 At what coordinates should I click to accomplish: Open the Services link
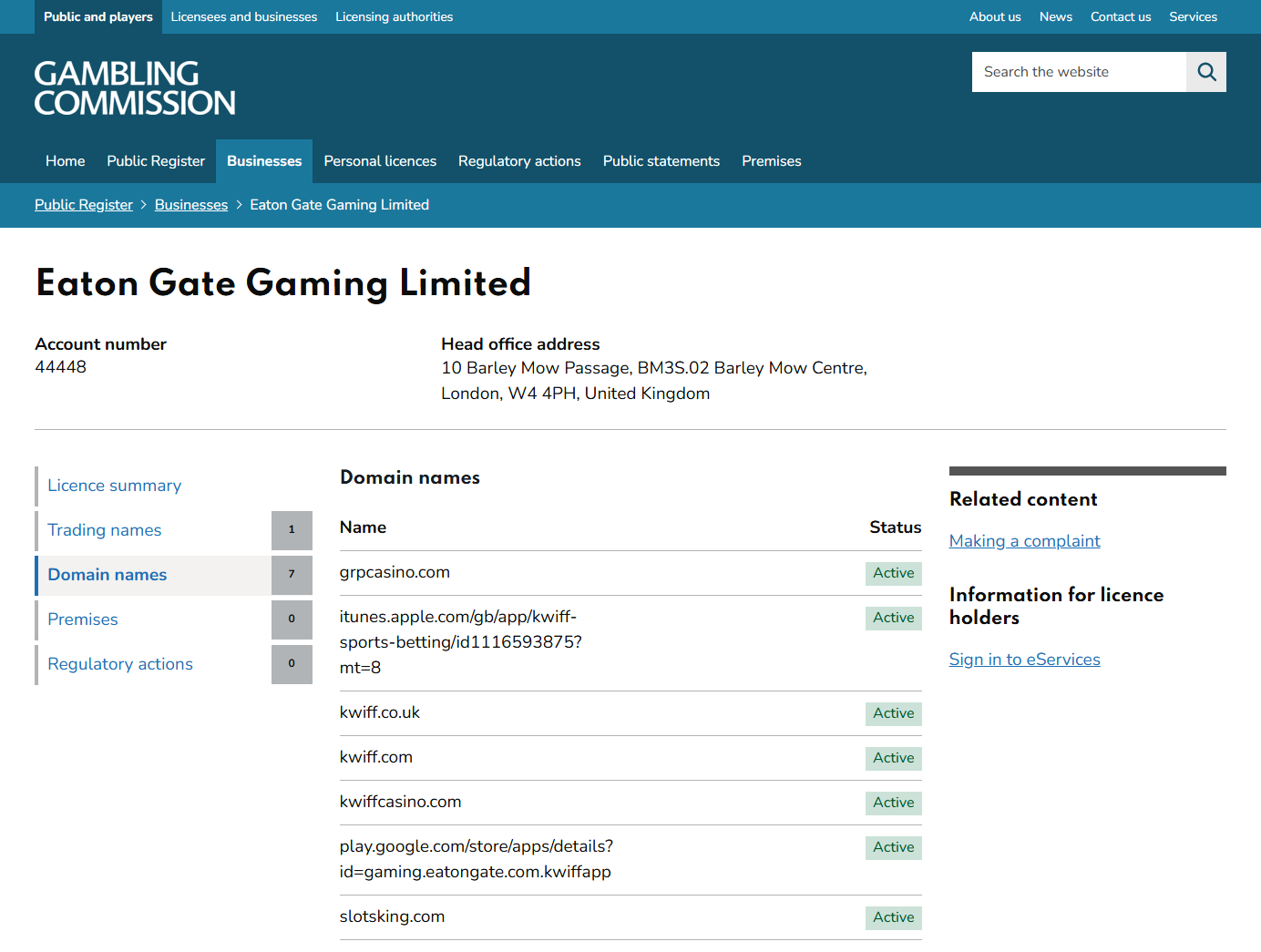point(1193,16)
